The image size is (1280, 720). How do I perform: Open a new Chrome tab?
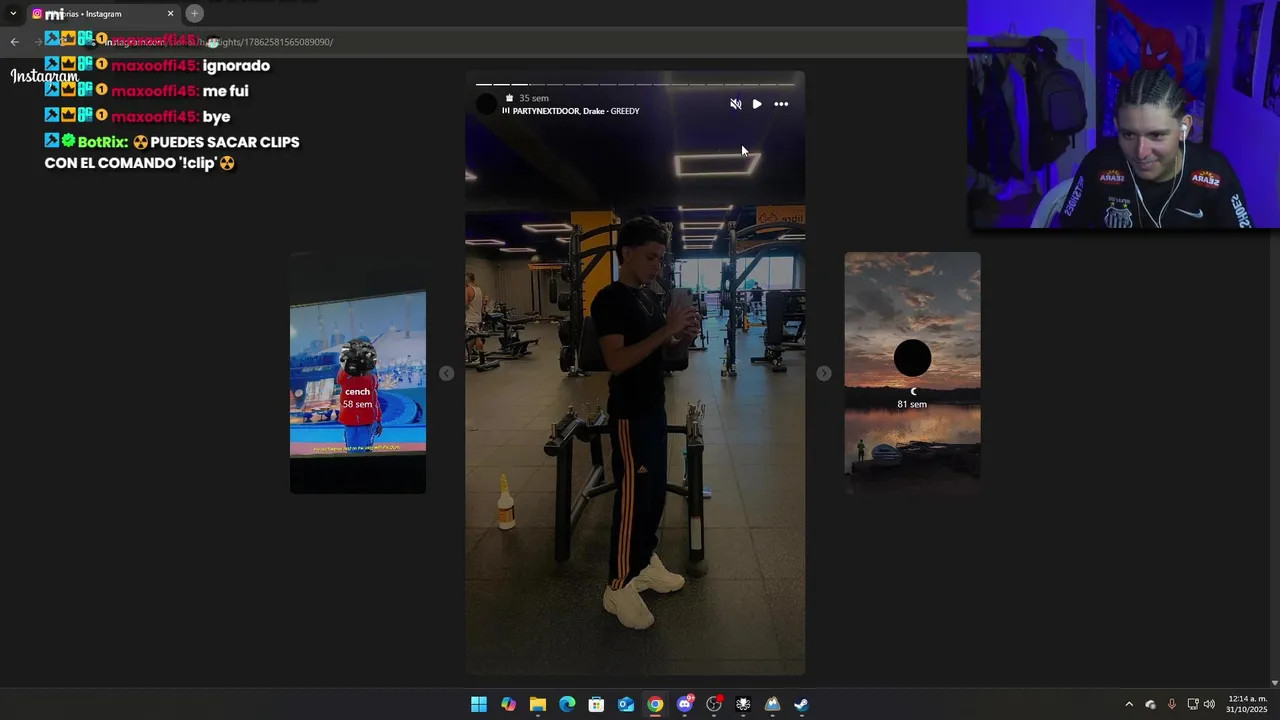(x=195, y=13)
